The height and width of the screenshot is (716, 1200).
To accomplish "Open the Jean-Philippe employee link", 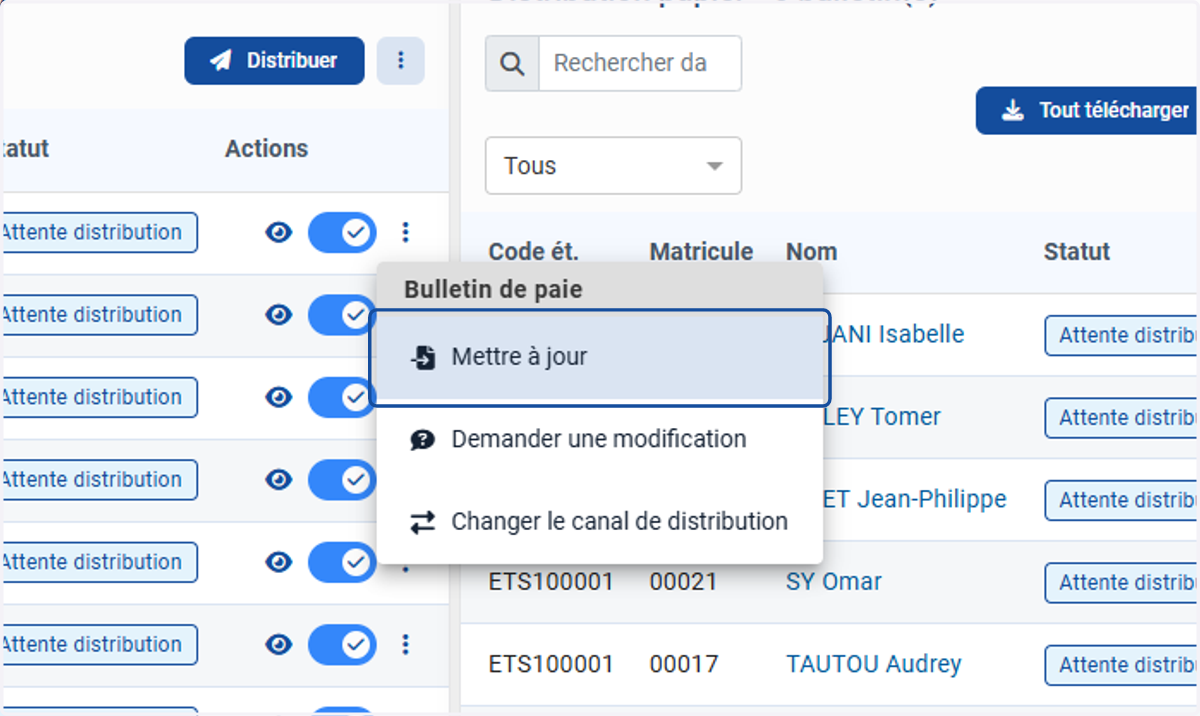I will 915,498.
